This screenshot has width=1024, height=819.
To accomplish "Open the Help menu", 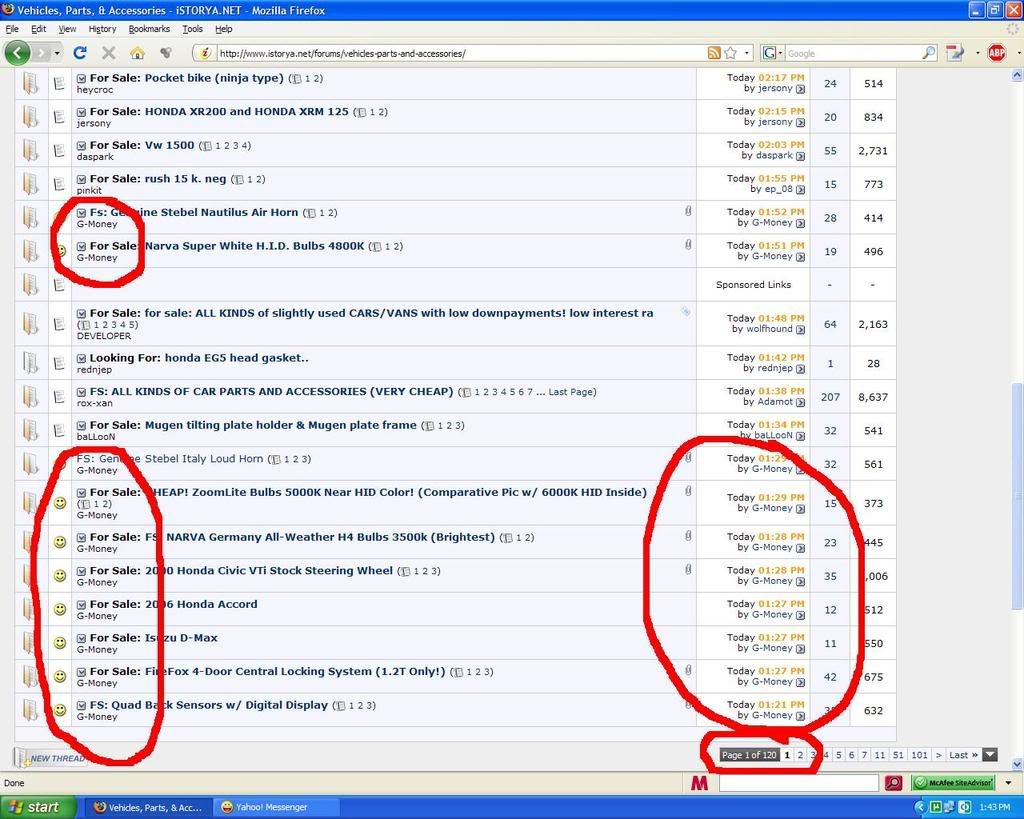I will (223, 29).
